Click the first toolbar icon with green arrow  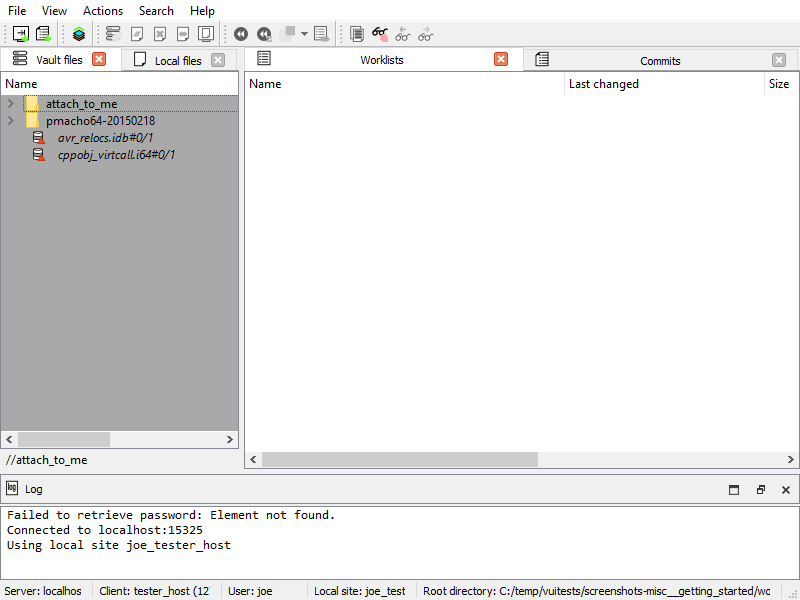[x=20, y=34]
